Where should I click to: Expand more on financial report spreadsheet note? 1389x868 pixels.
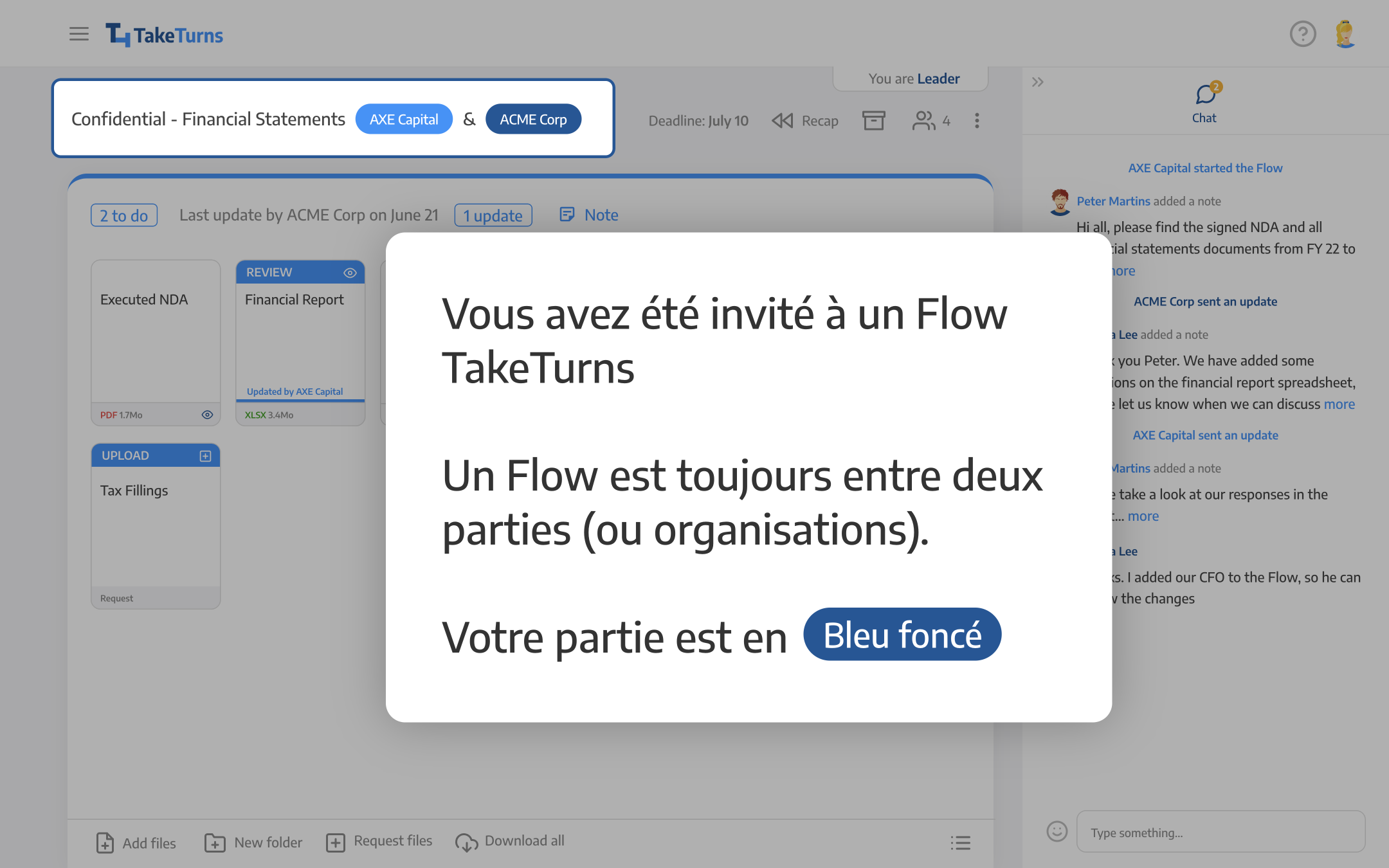[1339, 404]
